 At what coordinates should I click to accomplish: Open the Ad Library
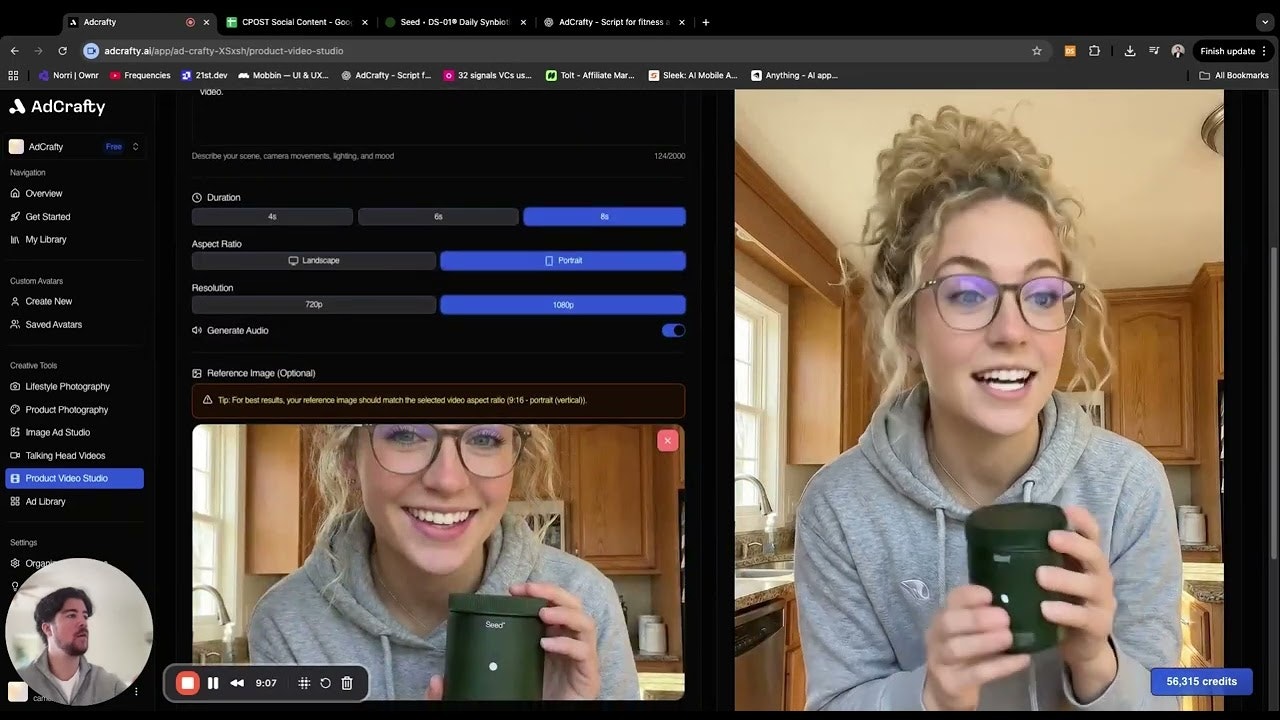click(45, 501)
